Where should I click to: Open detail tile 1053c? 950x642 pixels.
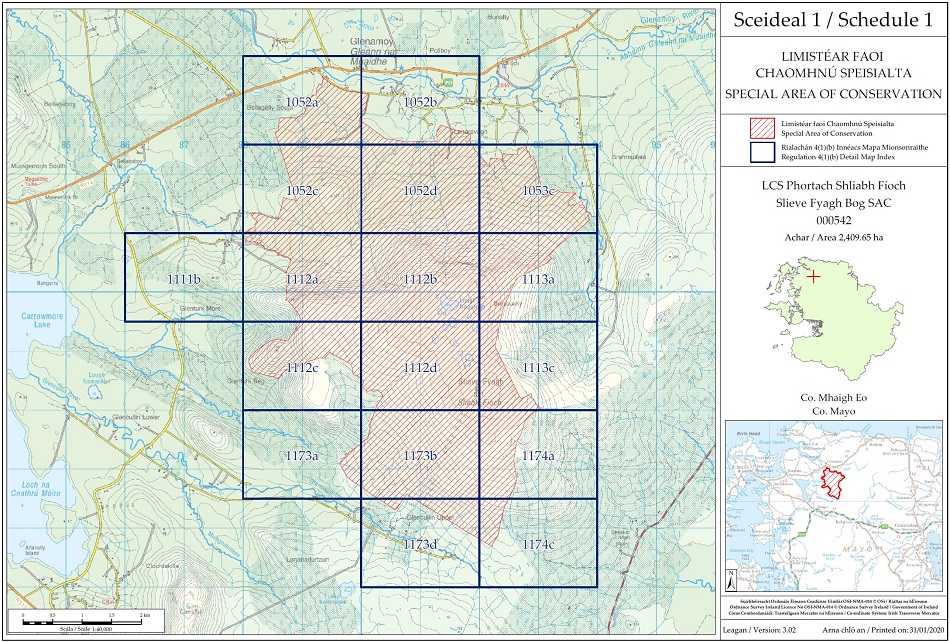(538, 190)
